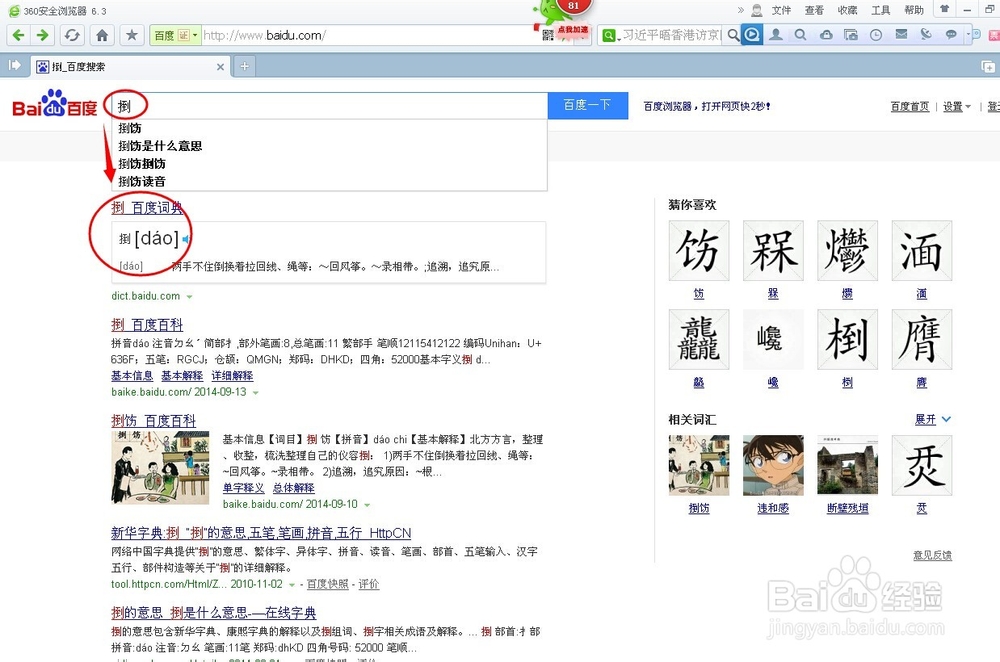
Task: Open dropdown arrow next to dict.baidu.com
Action: click(x=189, y=297)
